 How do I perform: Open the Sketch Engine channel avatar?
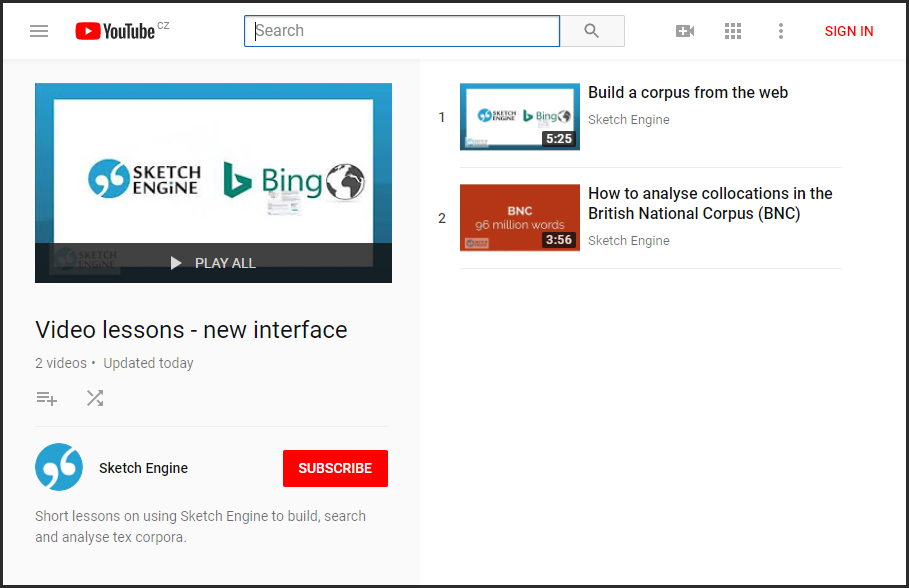coord(59,467)
